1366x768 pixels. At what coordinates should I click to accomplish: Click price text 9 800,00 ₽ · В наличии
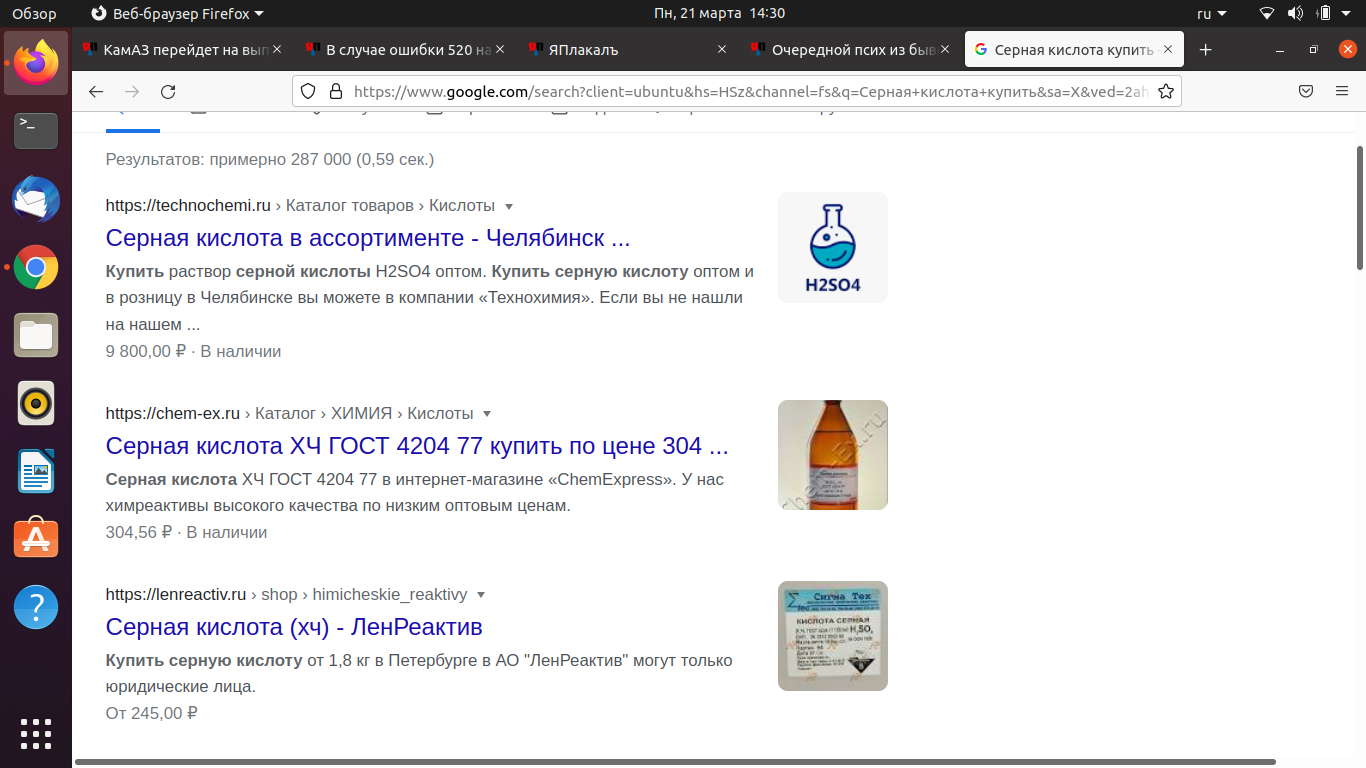tap(193, 352)
